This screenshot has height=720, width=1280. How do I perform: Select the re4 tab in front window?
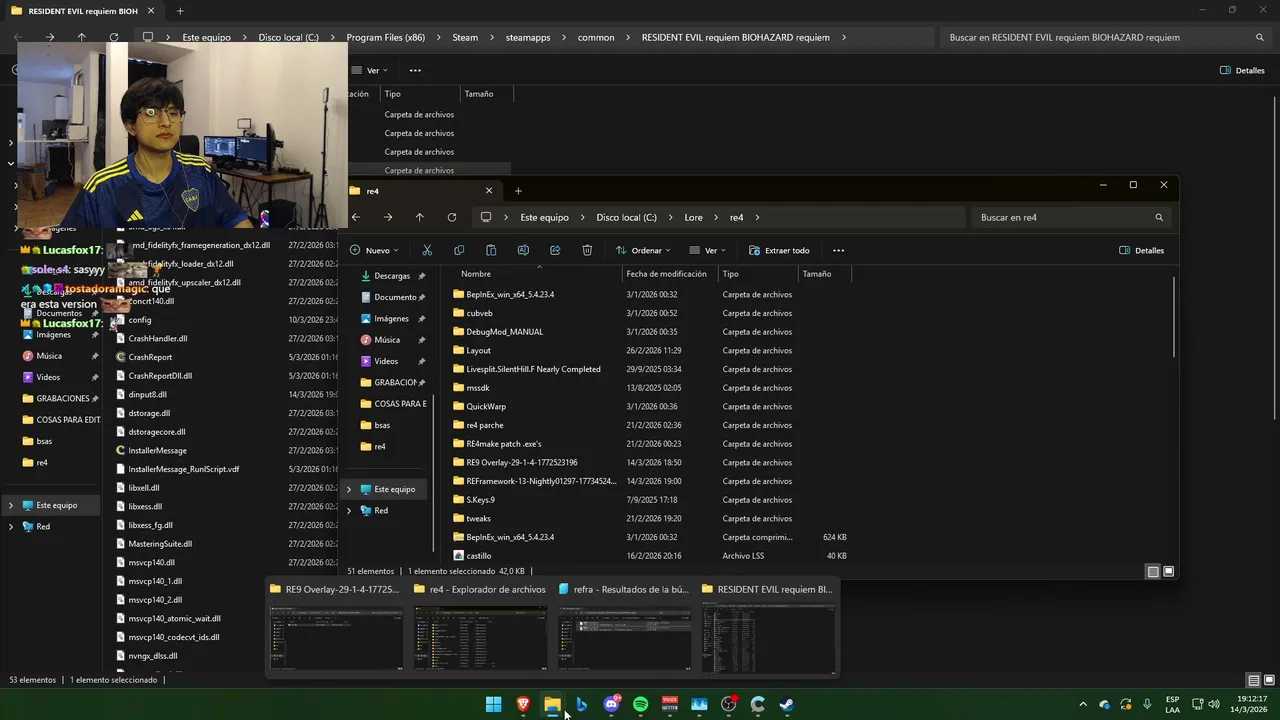(x=420, y=190)
